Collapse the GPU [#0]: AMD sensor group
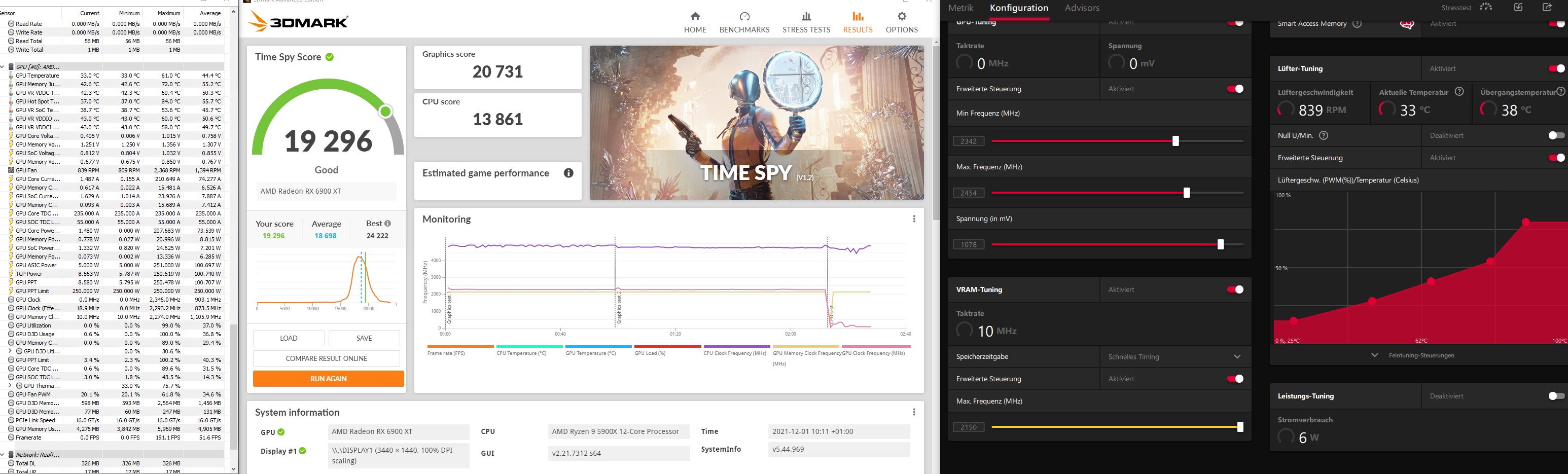 (x=3, y=67)
